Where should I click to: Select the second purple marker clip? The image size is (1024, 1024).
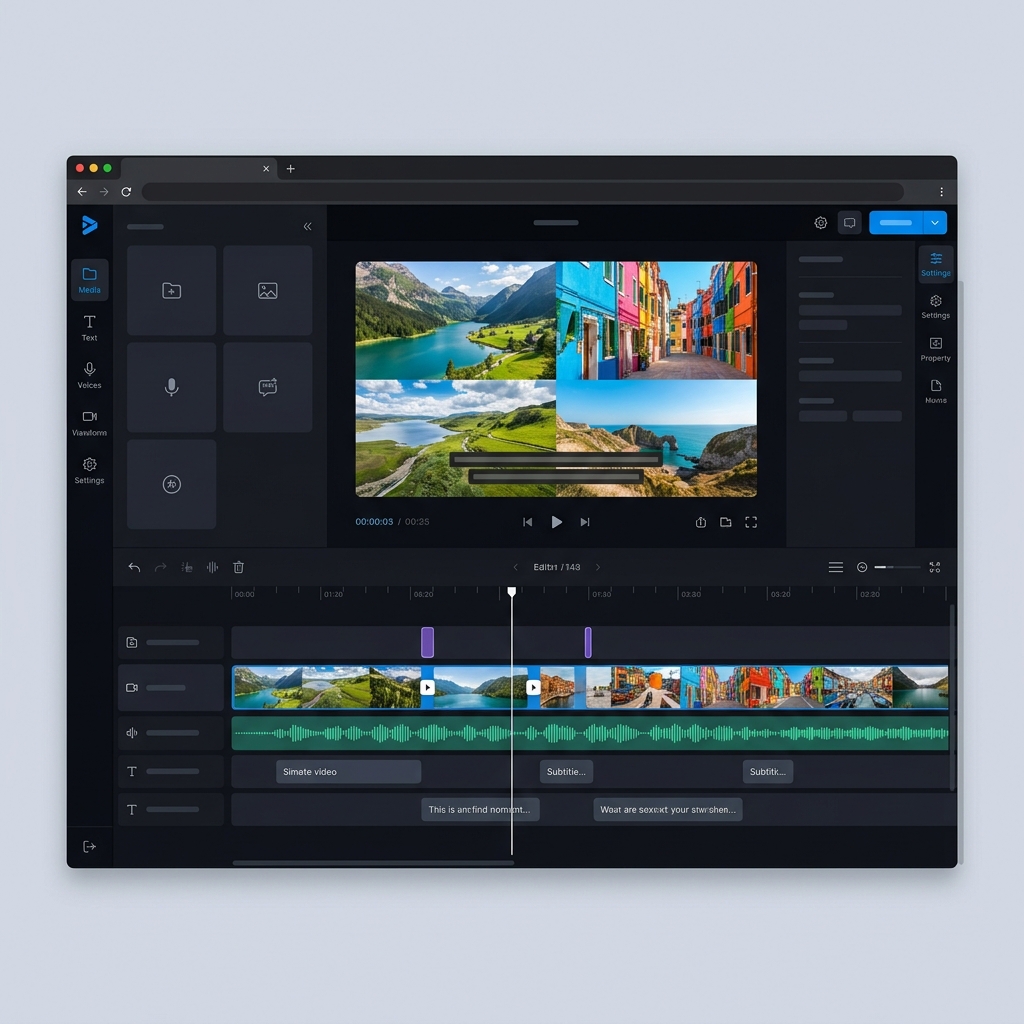(x=588, y=642)
